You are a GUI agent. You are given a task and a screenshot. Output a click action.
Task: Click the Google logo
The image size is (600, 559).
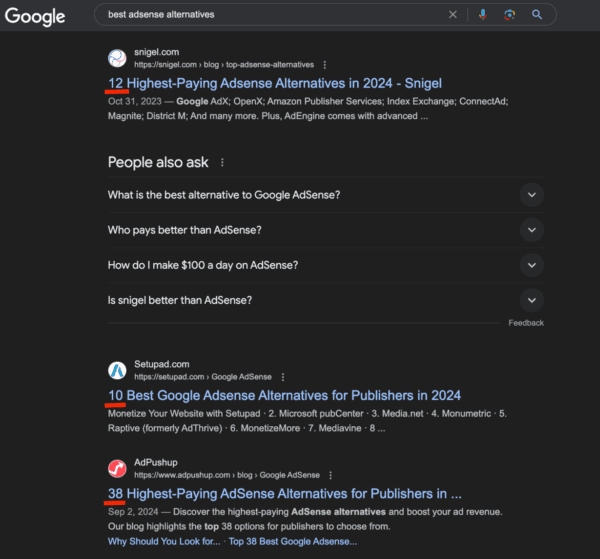(35, 16)
